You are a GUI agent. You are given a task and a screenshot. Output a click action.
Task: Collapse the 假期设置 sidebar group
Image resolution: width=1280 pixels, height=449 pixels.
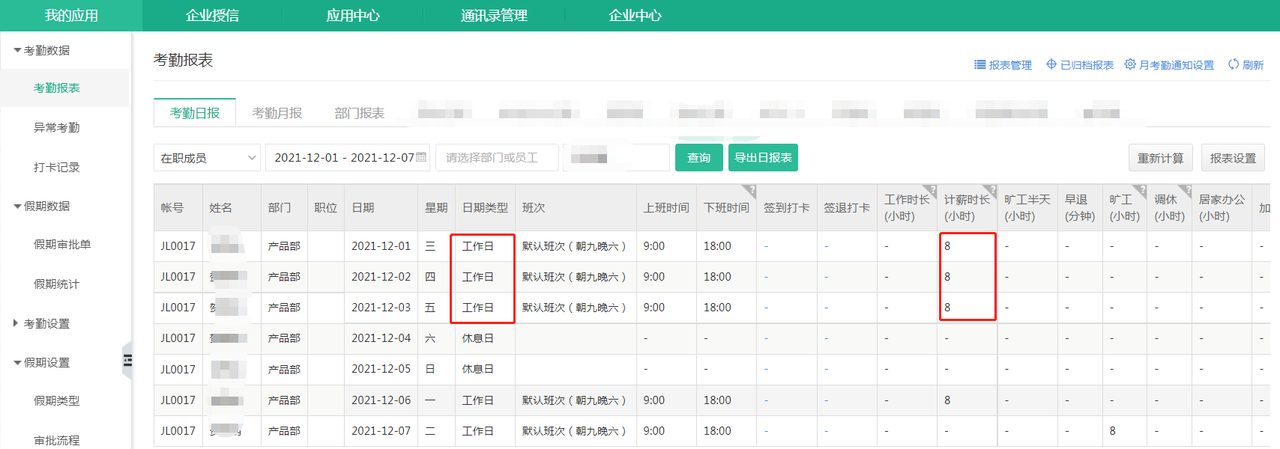point(42,363)
